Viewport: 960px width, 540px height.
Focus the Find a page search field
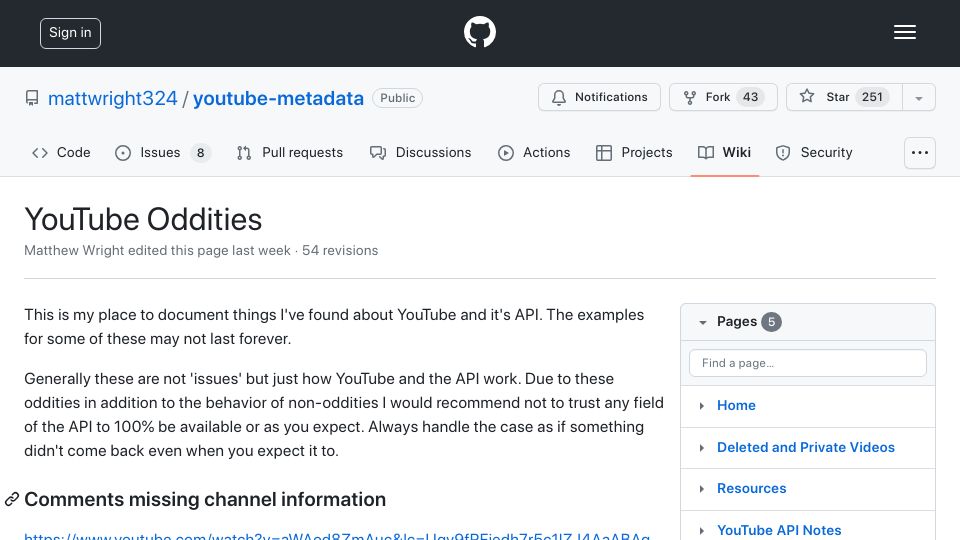pyautogui.click(x=808, y=363)
